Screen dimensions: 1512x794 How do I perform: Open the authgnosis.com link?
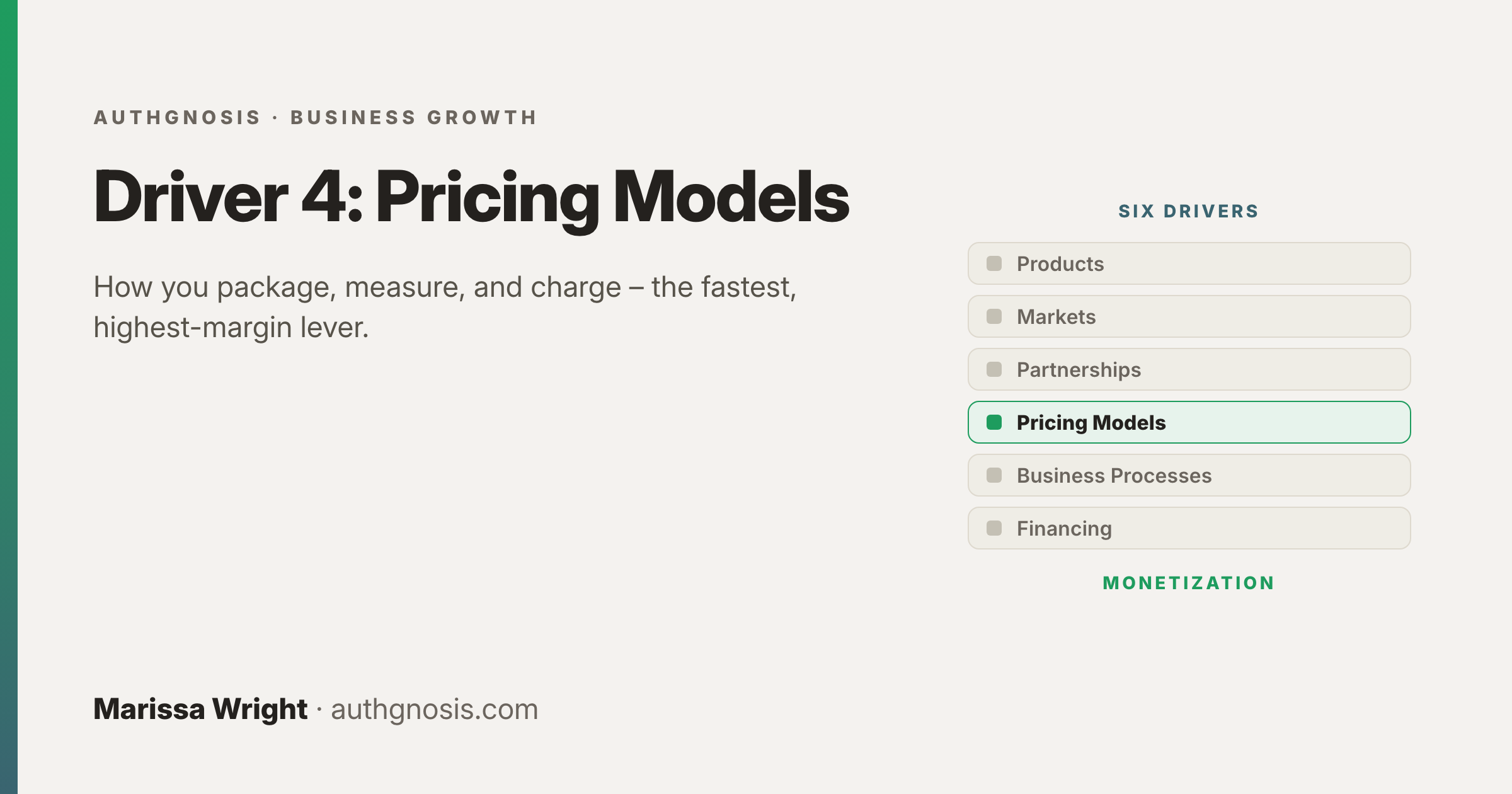[x=434, y=710]
